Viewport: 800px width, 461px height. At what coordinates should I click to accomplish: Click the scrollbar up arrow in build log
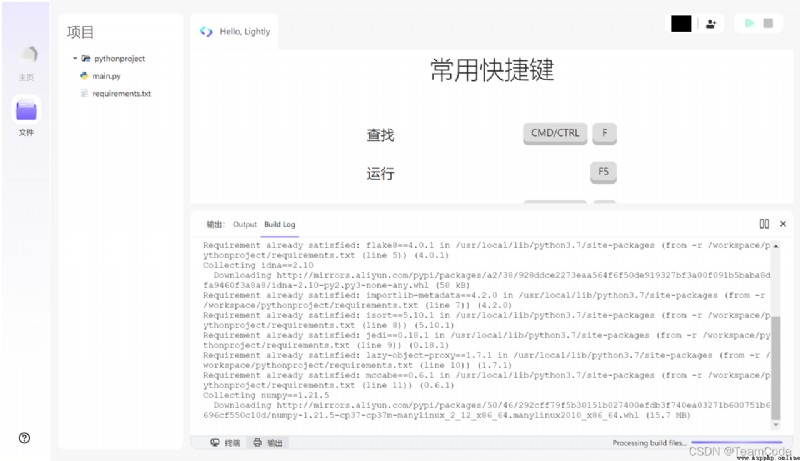[776, 246]
